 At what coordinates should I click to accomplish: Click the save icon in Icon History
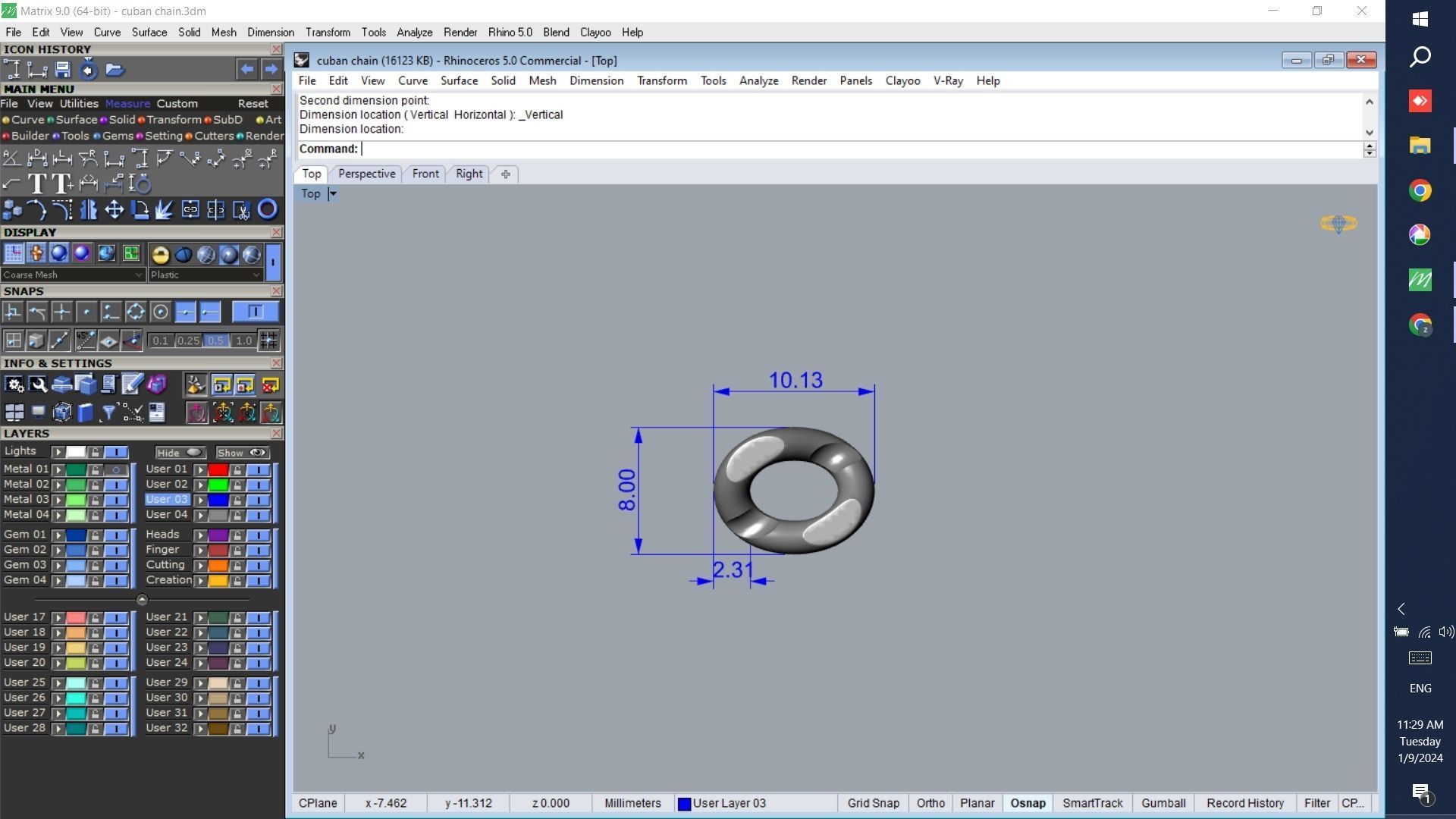(63, 70)
